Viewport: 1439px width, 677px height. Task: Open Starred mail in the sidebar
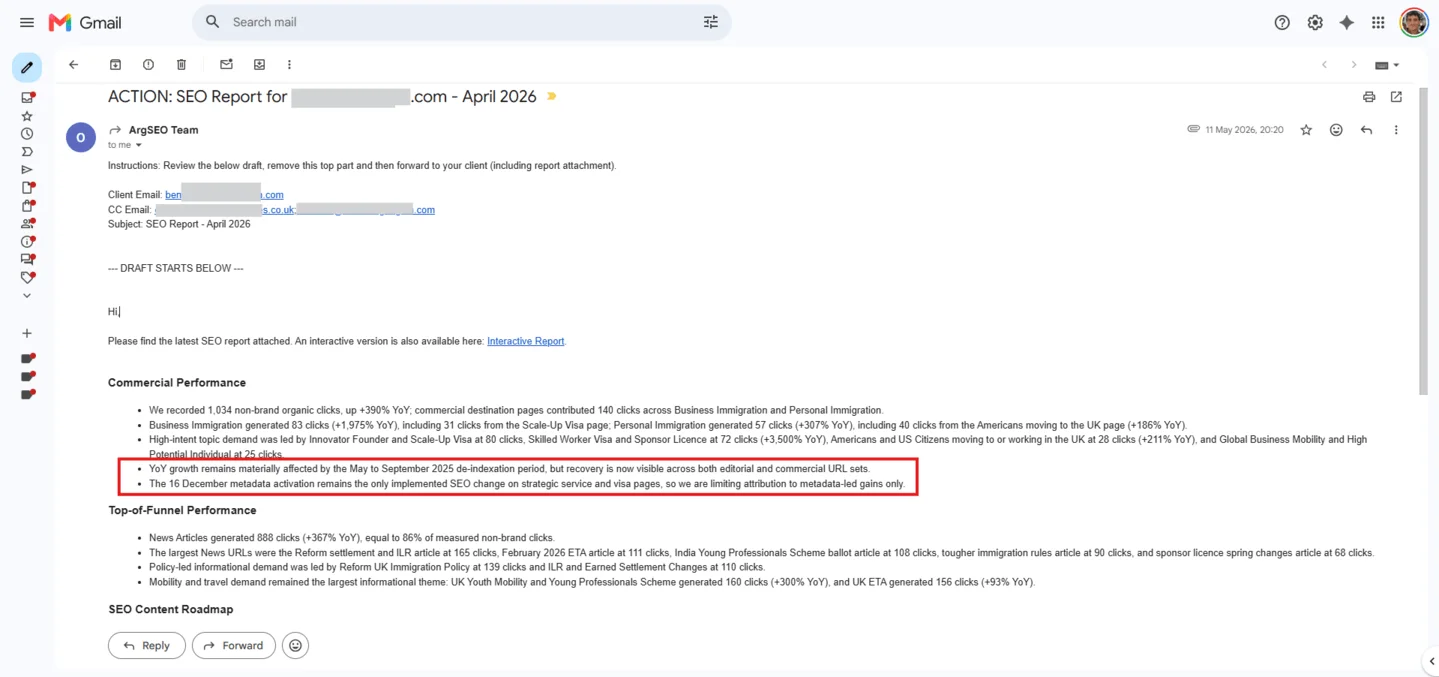point(27,116)
